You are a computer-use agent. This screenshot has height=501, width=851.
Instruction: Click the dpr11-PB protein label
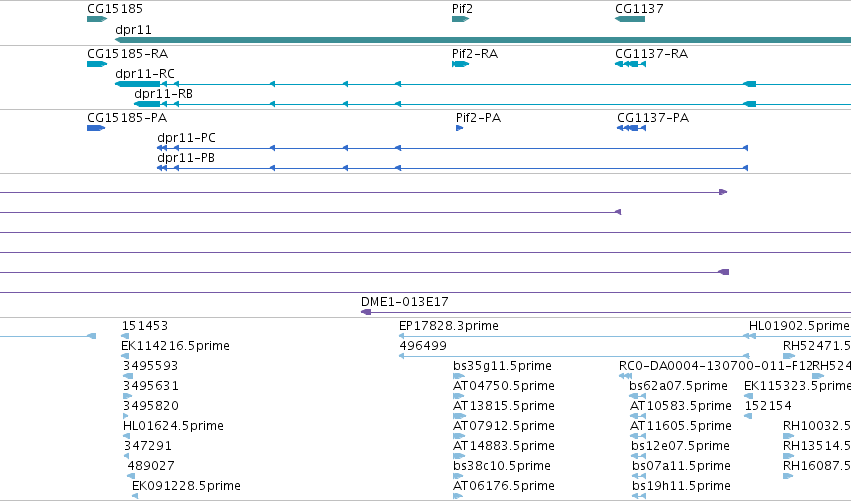coord(186,158)
